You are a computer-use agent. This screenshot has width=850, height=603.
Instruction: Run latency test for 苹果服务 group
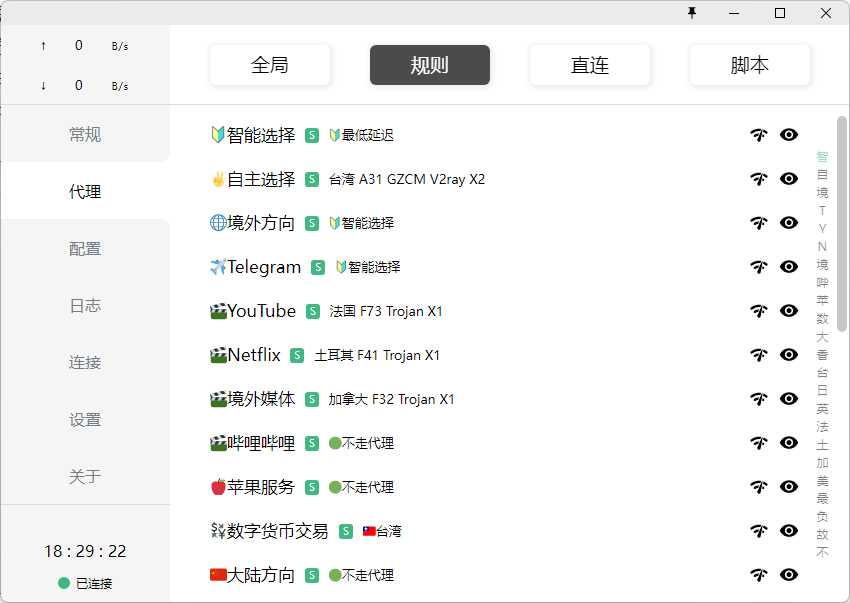759,487
